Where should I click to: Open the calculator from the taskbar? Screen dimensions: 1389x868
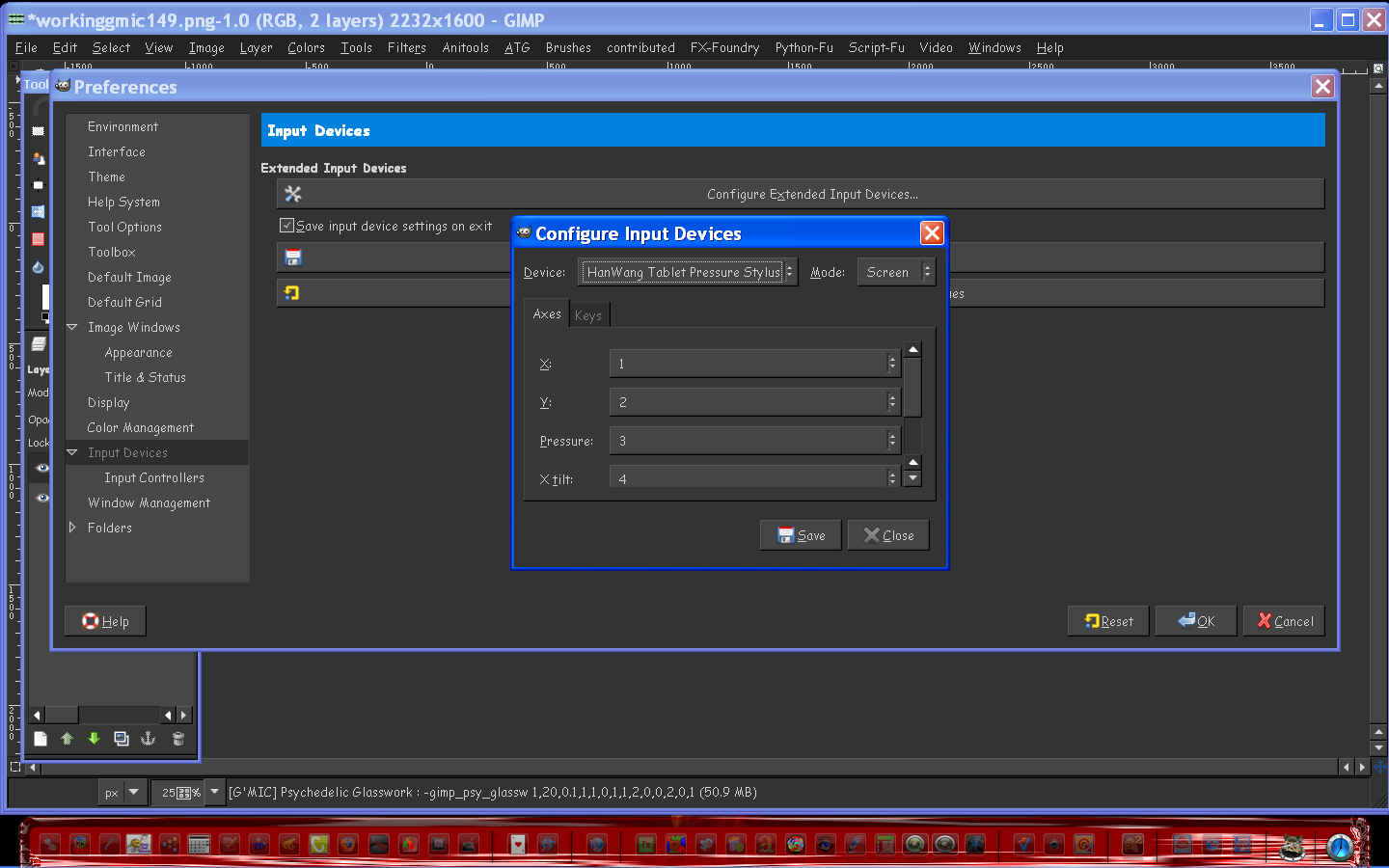[200, 845]
